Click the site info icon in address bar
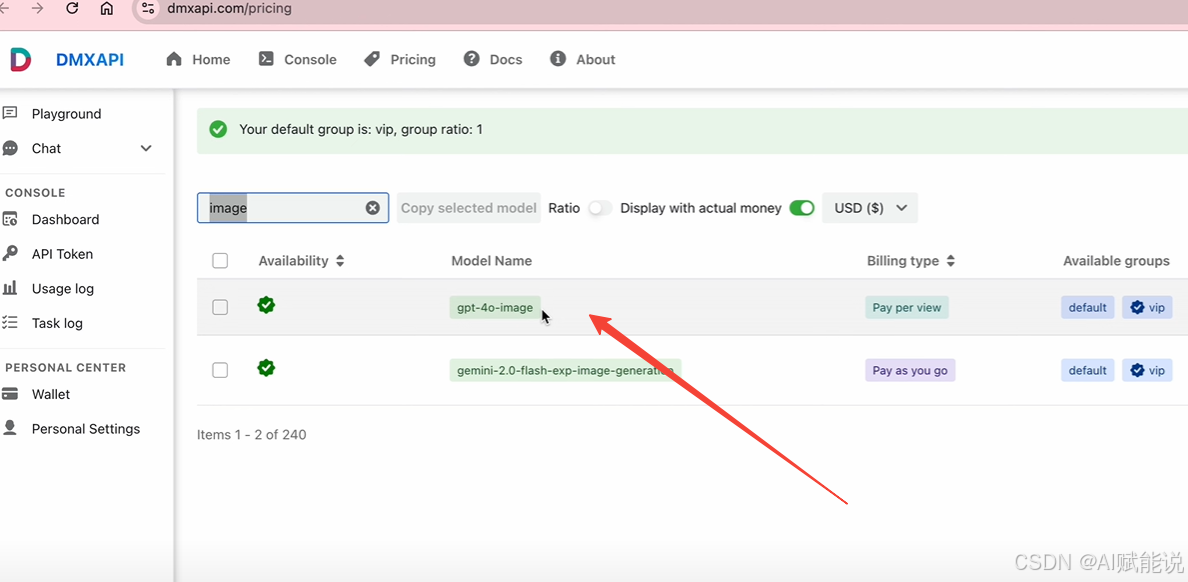1188x582 pixels. pyautogui.click(x=148, y=9)
